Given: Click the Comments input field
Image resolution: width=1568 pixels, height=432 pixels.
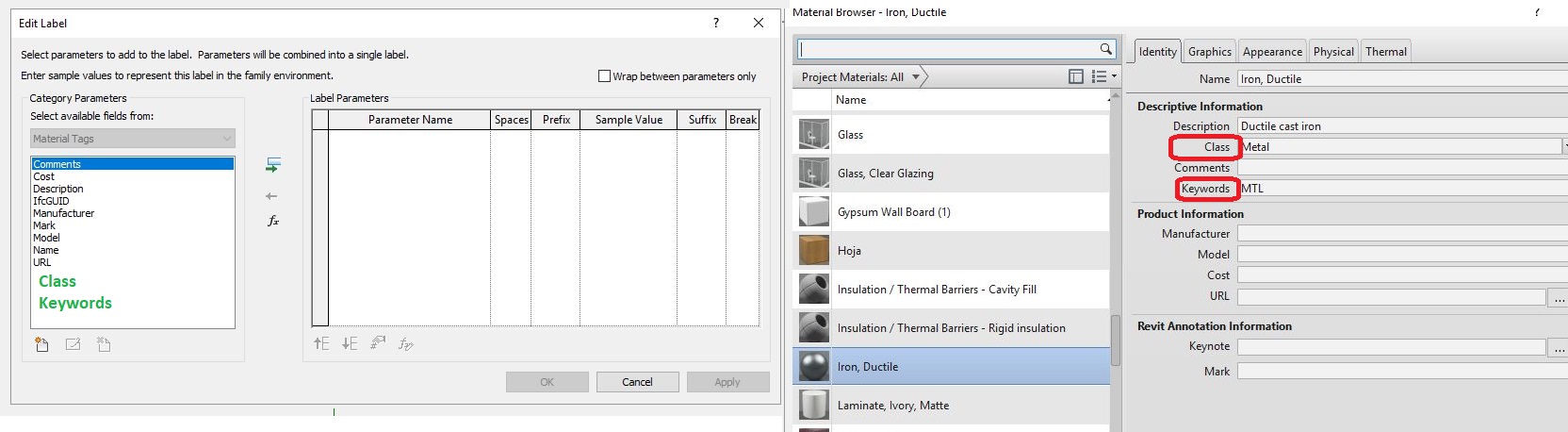Looking at the screenshot, I should pyautogui.click(x=1402, y=168).
